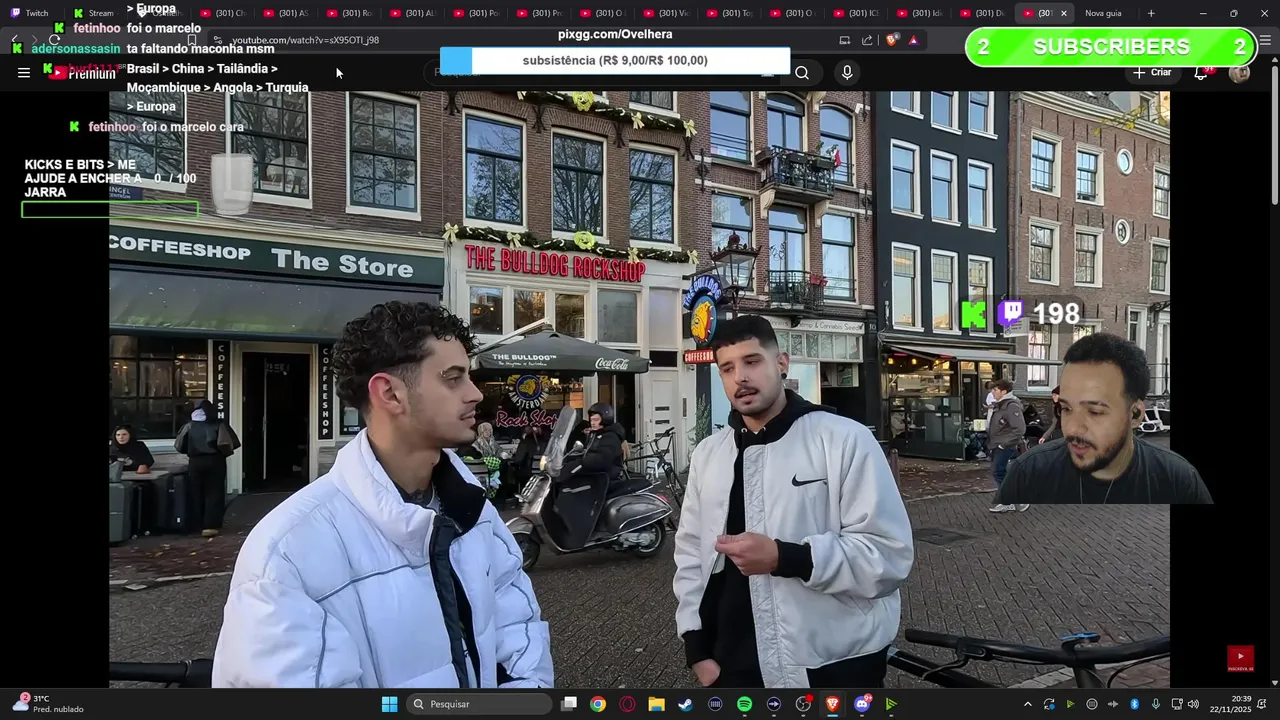Switch to the (301) ICE tab
This screenshot has height=720, width=1280.
(856, 13)
